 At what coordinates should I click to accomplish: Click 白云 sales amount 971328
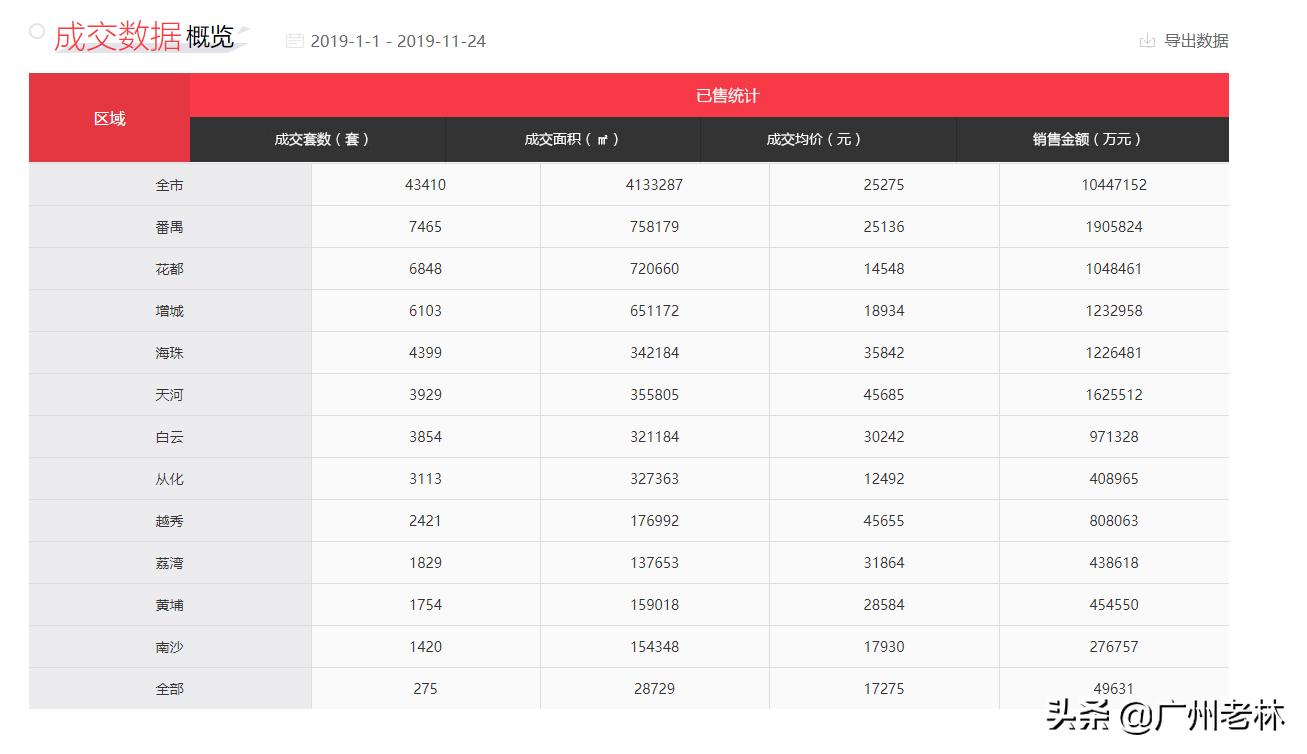tap(1114, 437)
